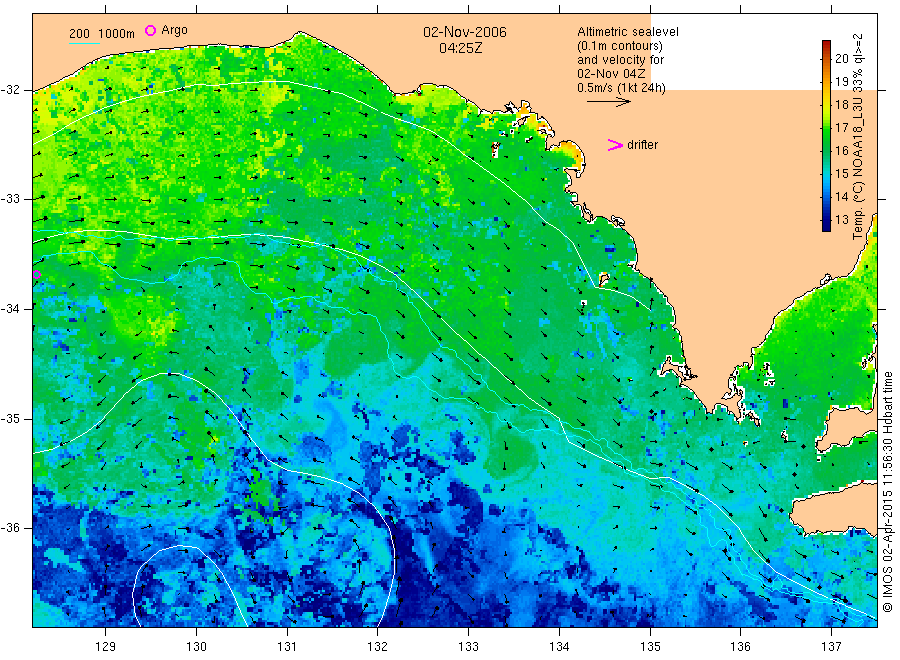Click the magenta Argo circle in the legend

[x=150, y=30]
